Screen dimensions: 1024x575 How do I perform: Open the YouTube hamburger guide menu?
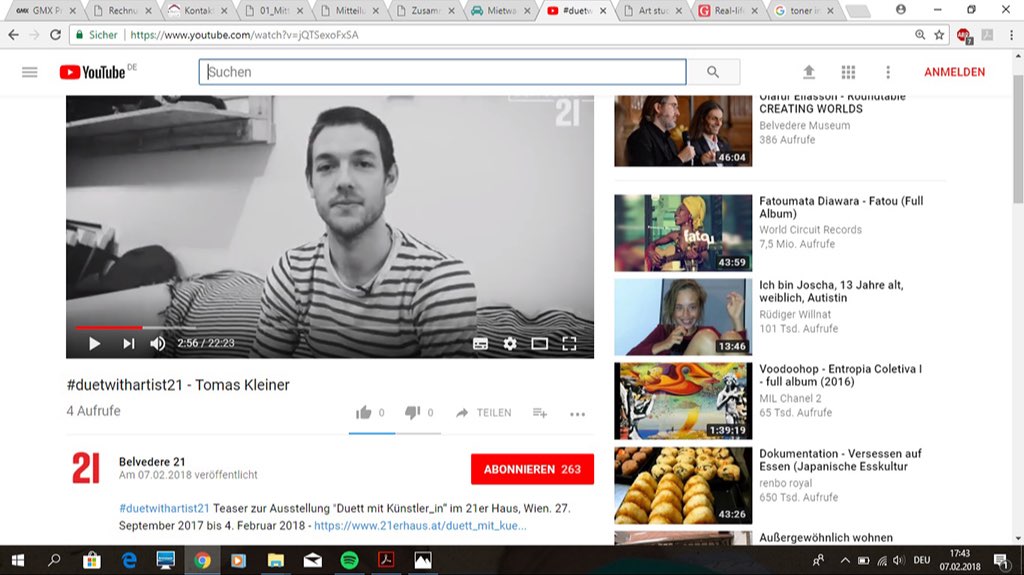pyautogui.click(x=29, y=72)
